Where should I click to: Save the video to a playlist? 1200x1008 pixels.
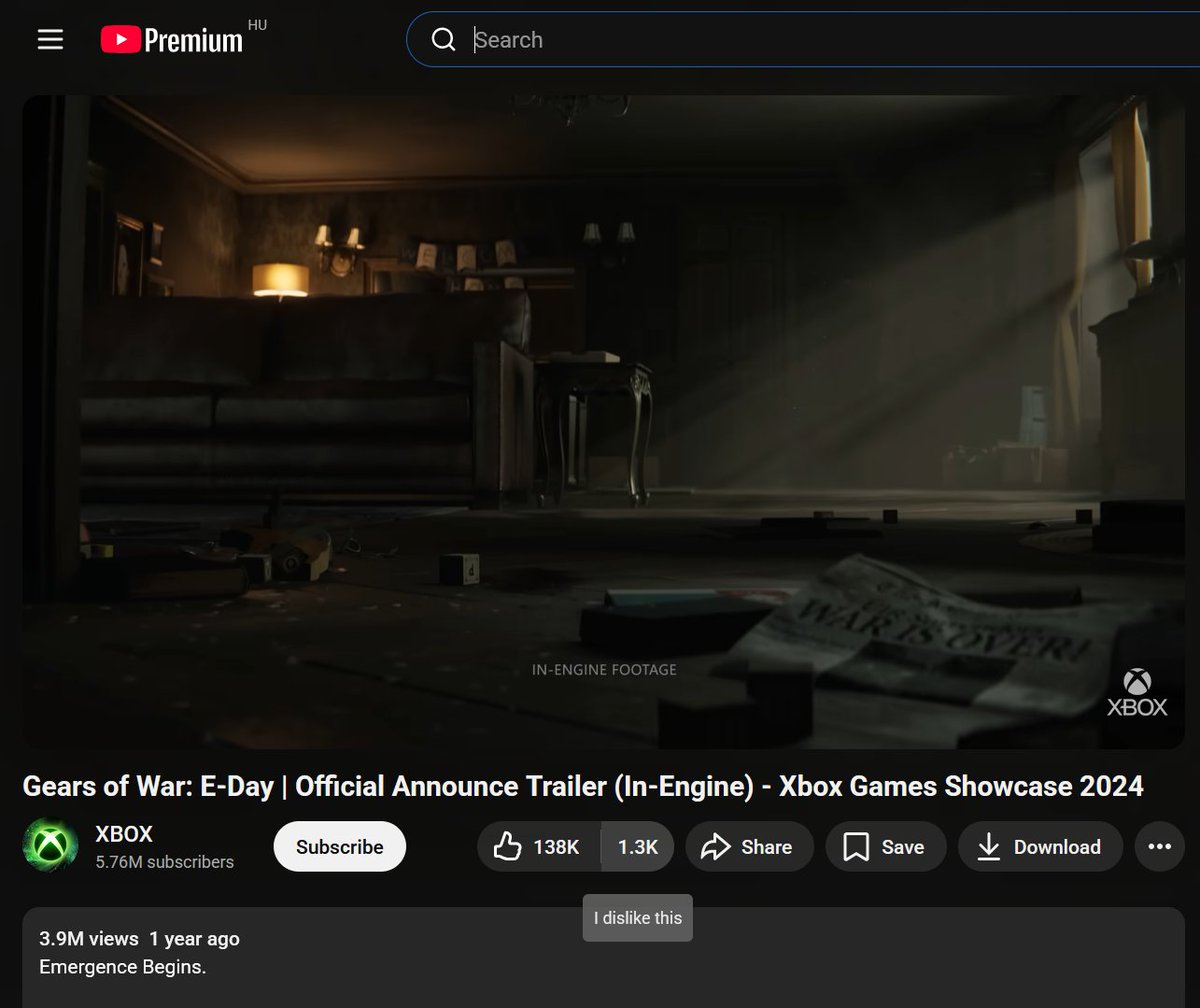tap(886, 847)
